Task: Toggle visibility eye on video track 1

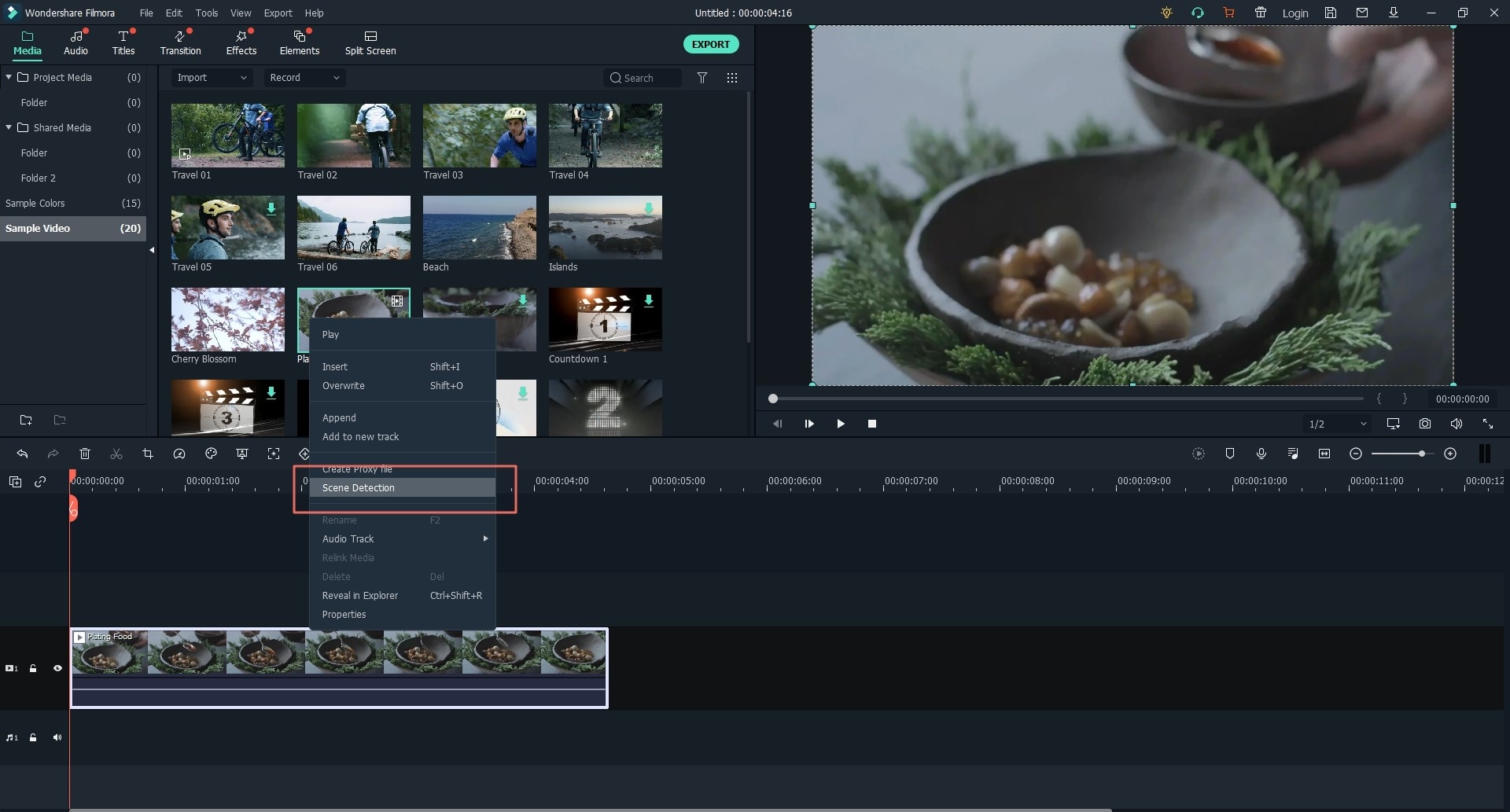Action: pos(57,668)
